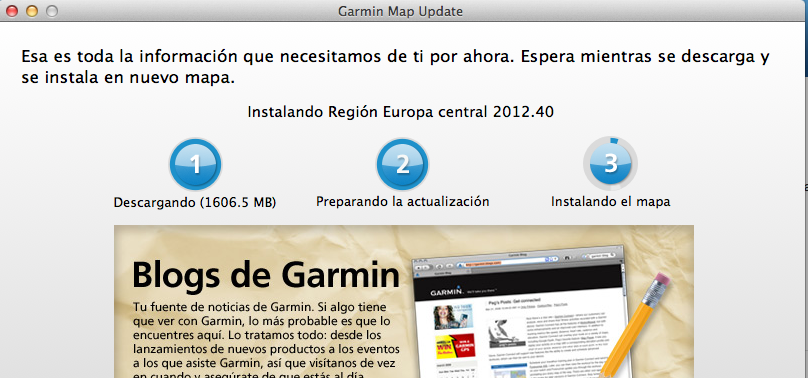Click the disabled zoom window button

tap(52, 11)
